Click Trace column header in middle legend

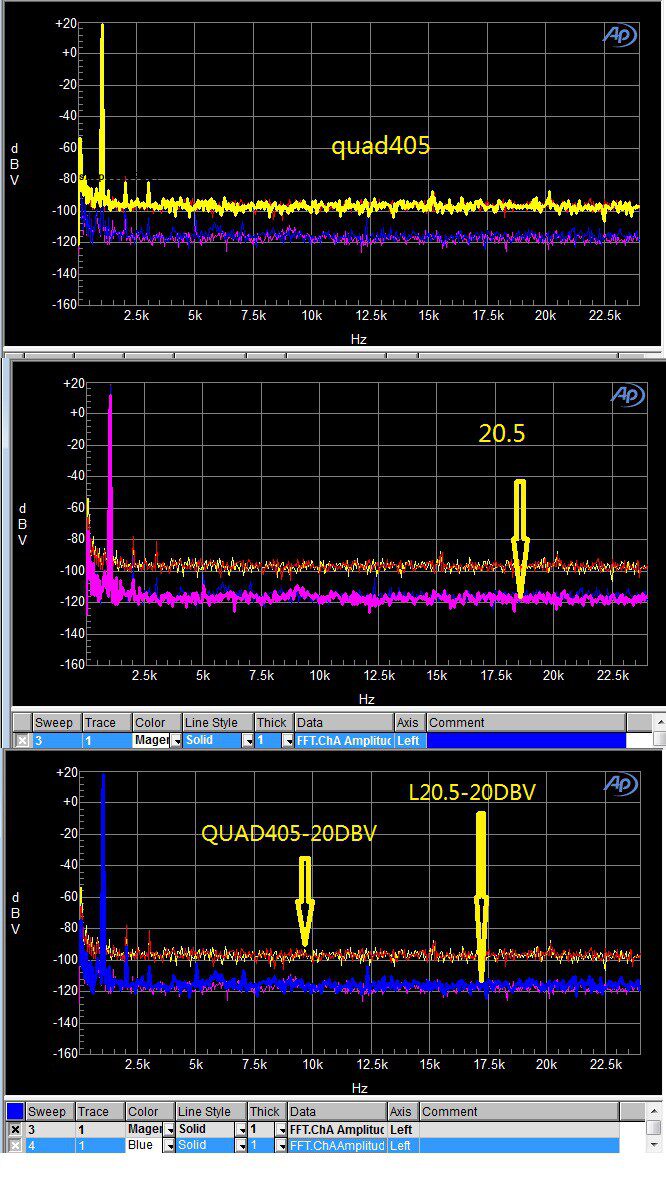(x=107, y=722)
